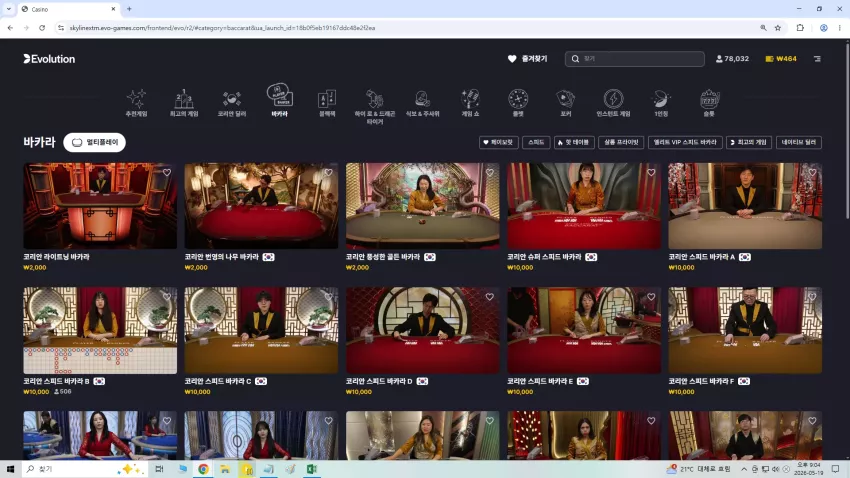This screenshot has width=850, height=478.
Task: Open the browser tab search dropdown arrow
Action: [9, 9]
